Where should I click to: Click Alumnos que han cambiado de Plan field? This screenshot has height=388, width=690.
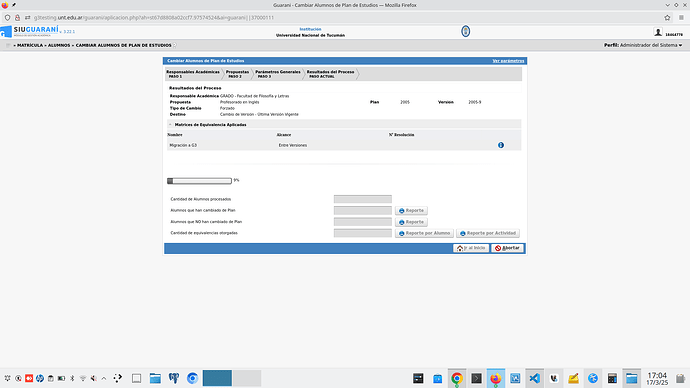click(363, 211)
